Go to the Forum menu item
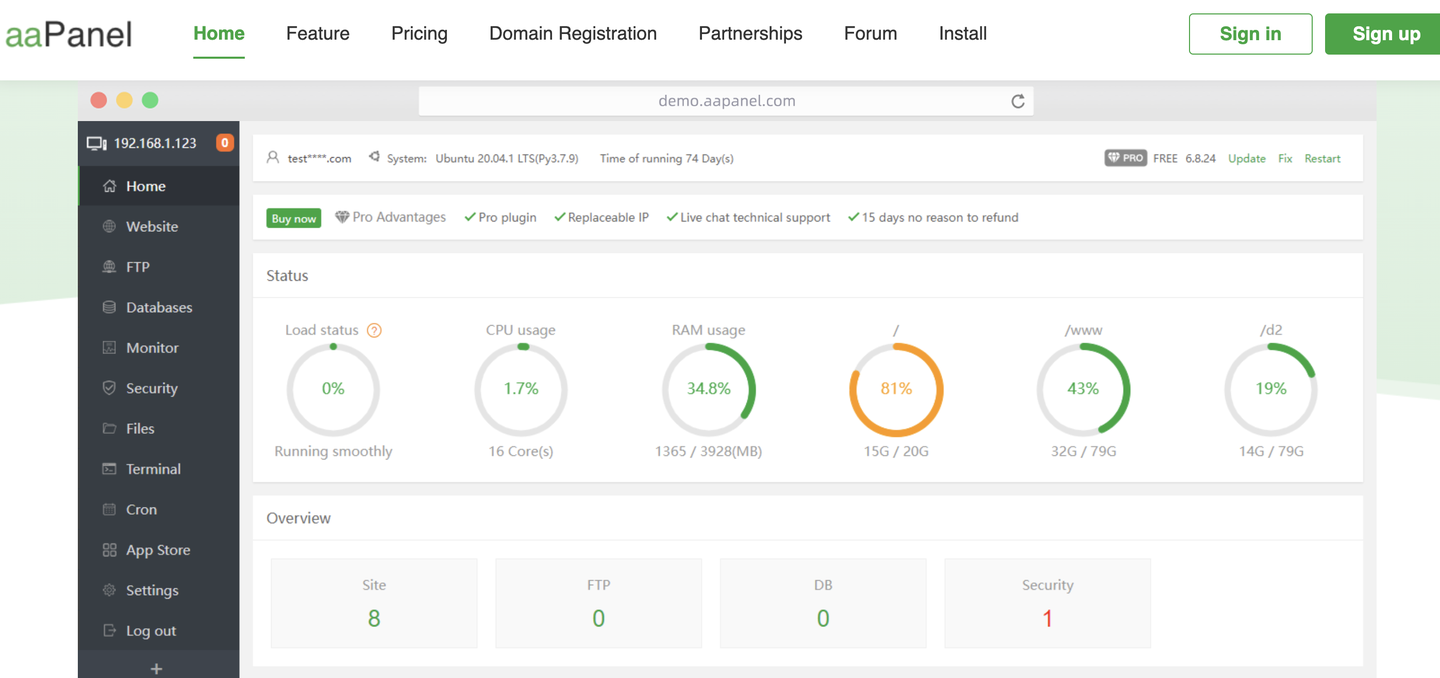Viewport: 1440px width, 678px height. coord(870,34)
